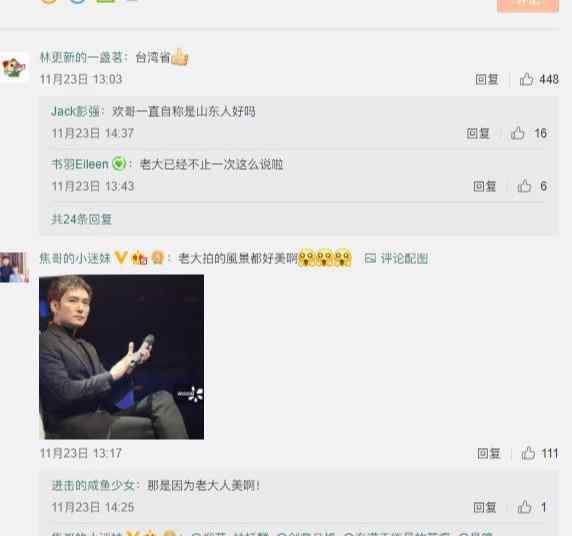Reply to the comment posted at 13:17

[489, 453]
